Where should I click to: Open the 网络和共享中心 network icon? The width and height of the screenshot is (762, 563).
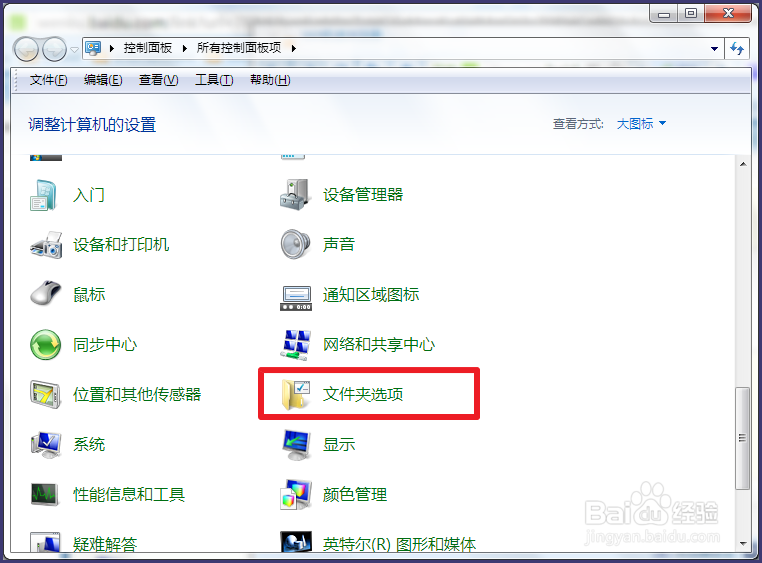tap(295, 345)
